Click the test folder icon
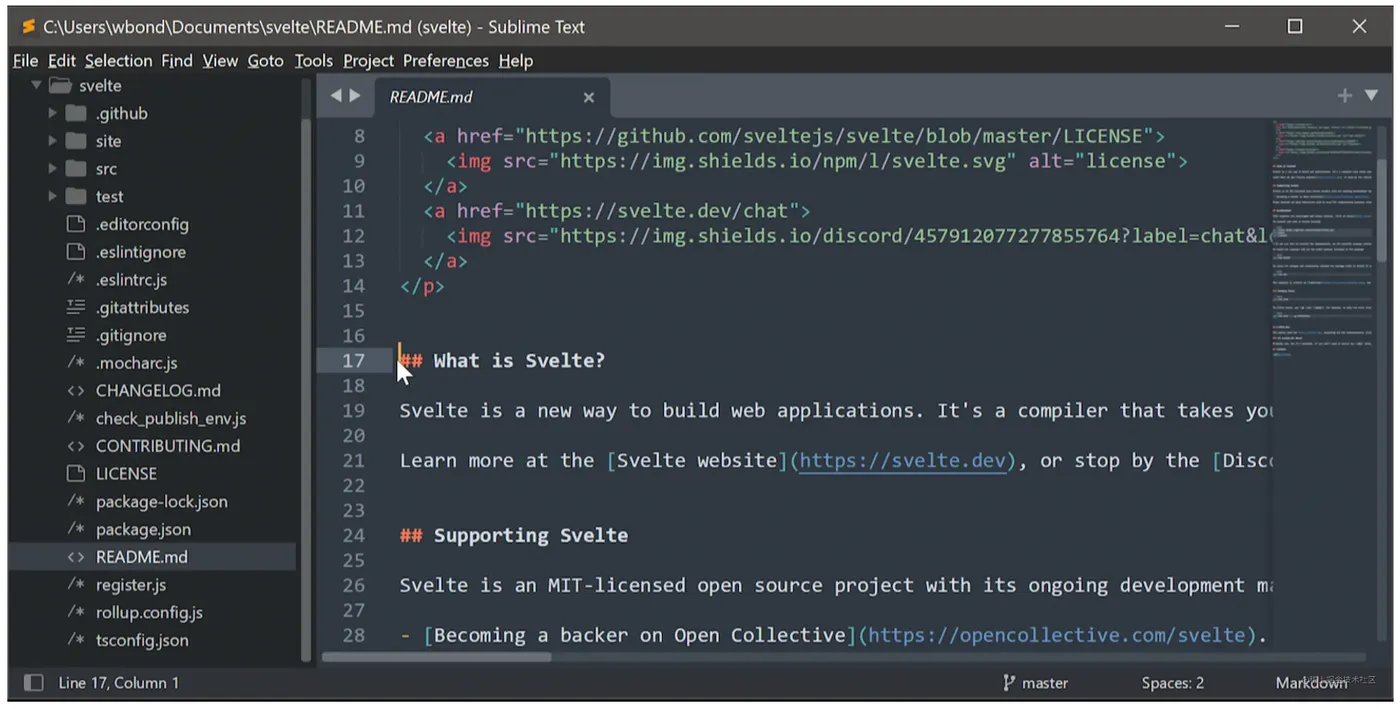1400x709 pixels. (76, 196)
